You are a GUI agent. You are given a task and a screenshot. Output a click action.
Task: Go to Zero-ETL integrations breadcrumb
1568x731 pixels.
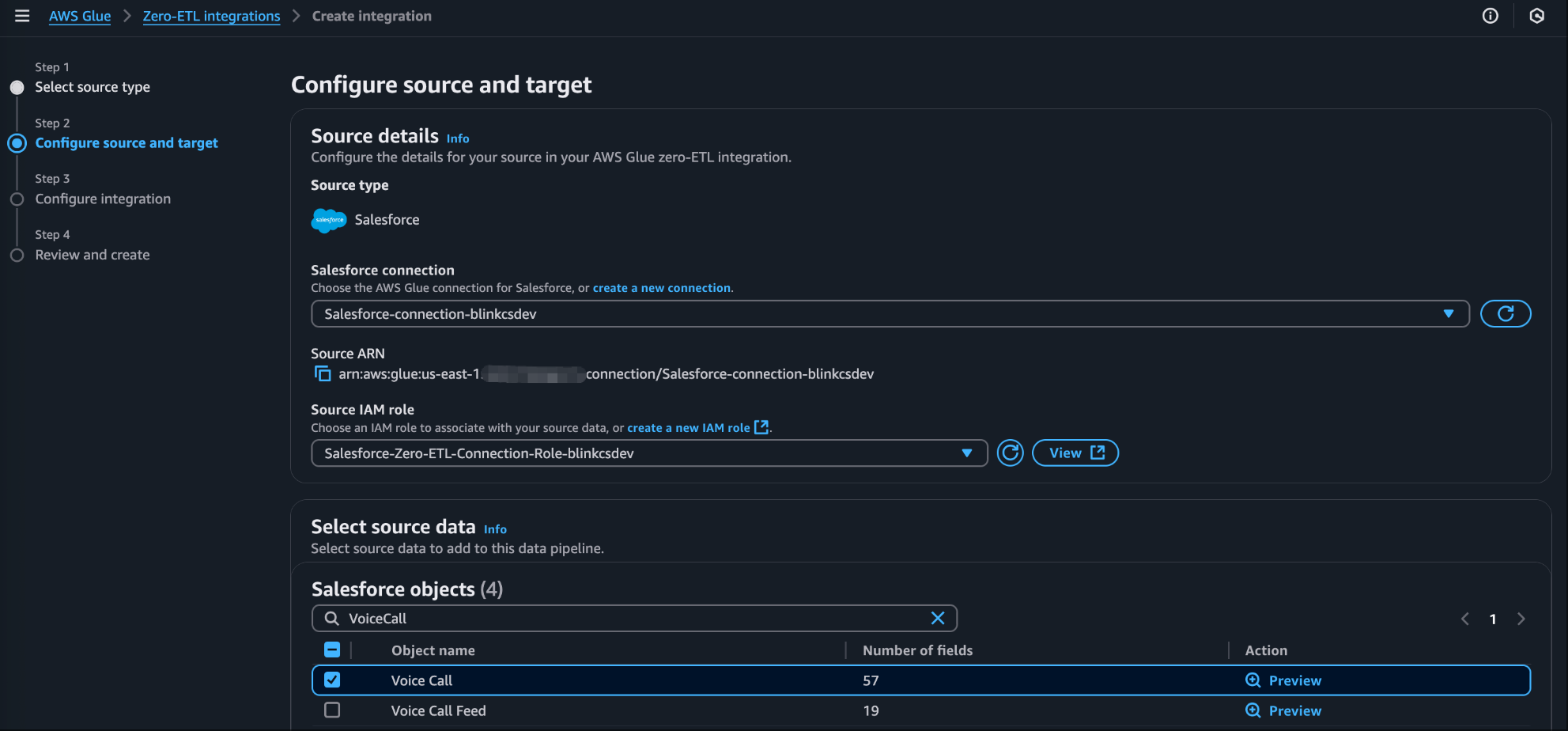pyautogui.click(x=211, y=16)
